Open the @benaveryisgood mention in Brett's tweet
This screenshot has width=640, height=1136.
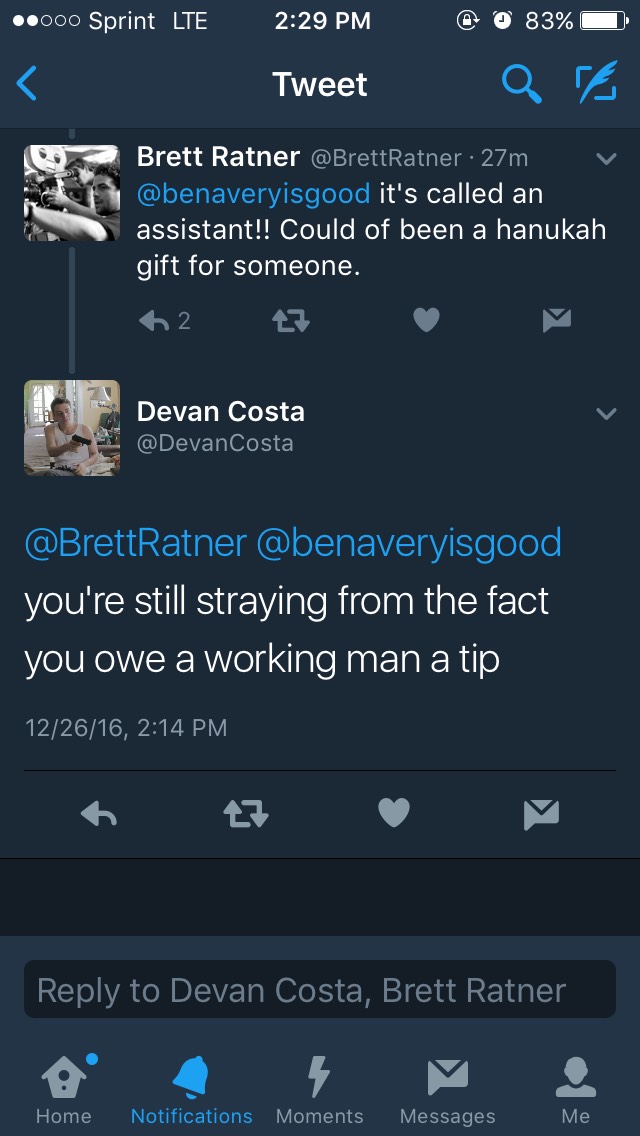(x=253, y=193)
